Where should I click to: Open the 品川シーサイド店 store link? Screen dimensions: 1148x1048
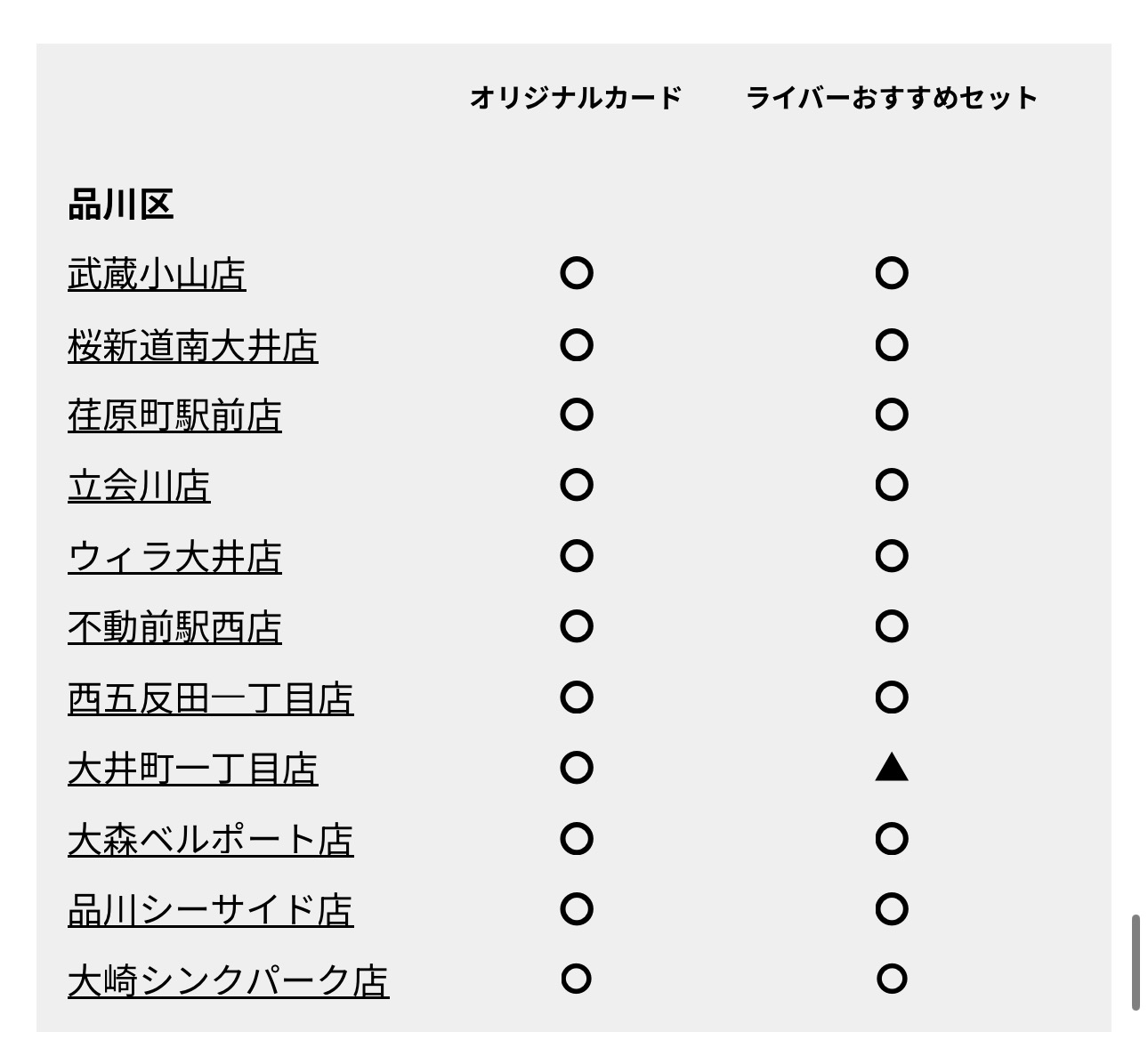click(x=210, y=910)
